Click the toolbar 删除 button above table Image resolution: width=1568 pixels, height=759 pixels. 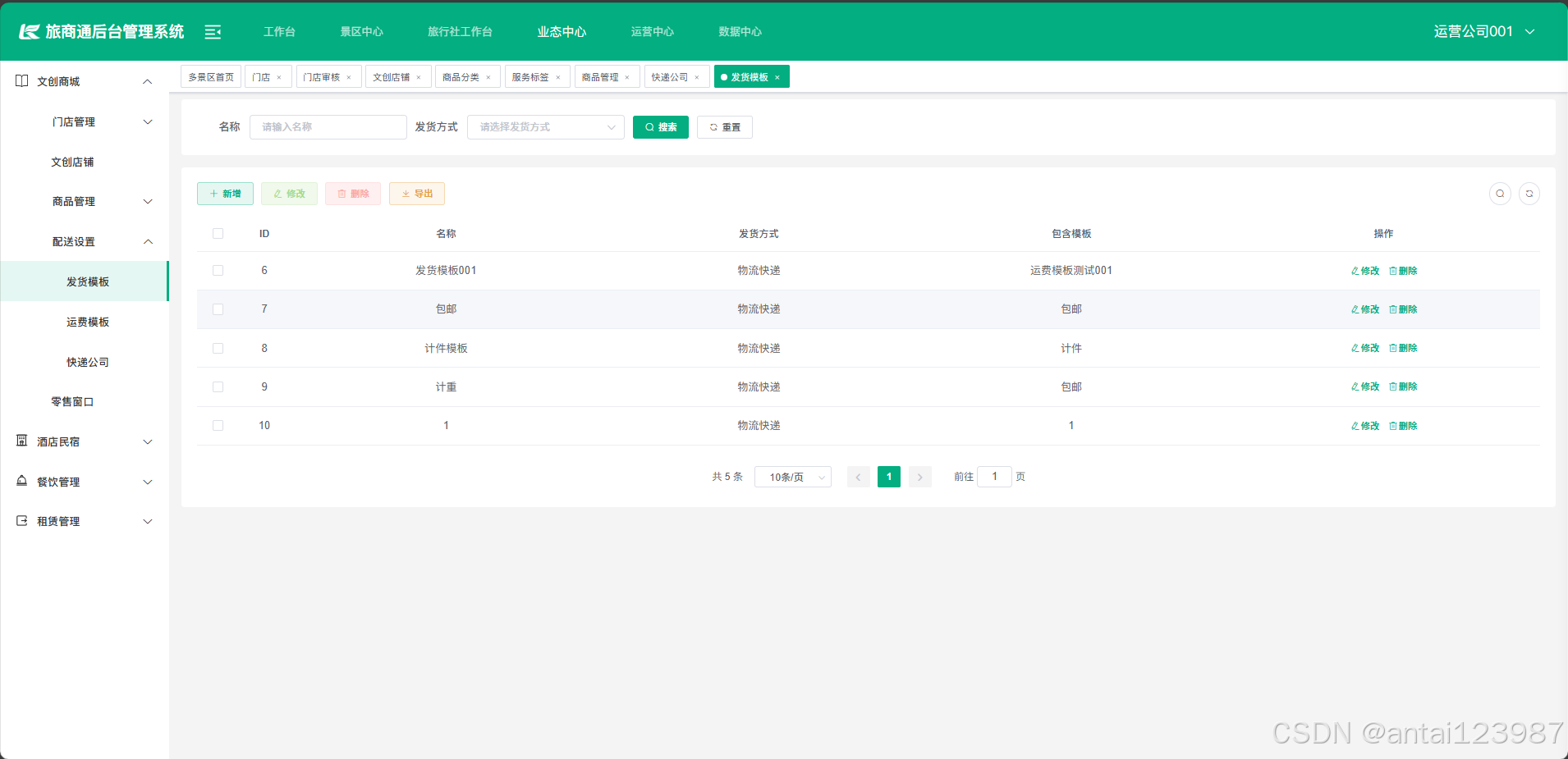pyautogui.click(x=353, y=194)
